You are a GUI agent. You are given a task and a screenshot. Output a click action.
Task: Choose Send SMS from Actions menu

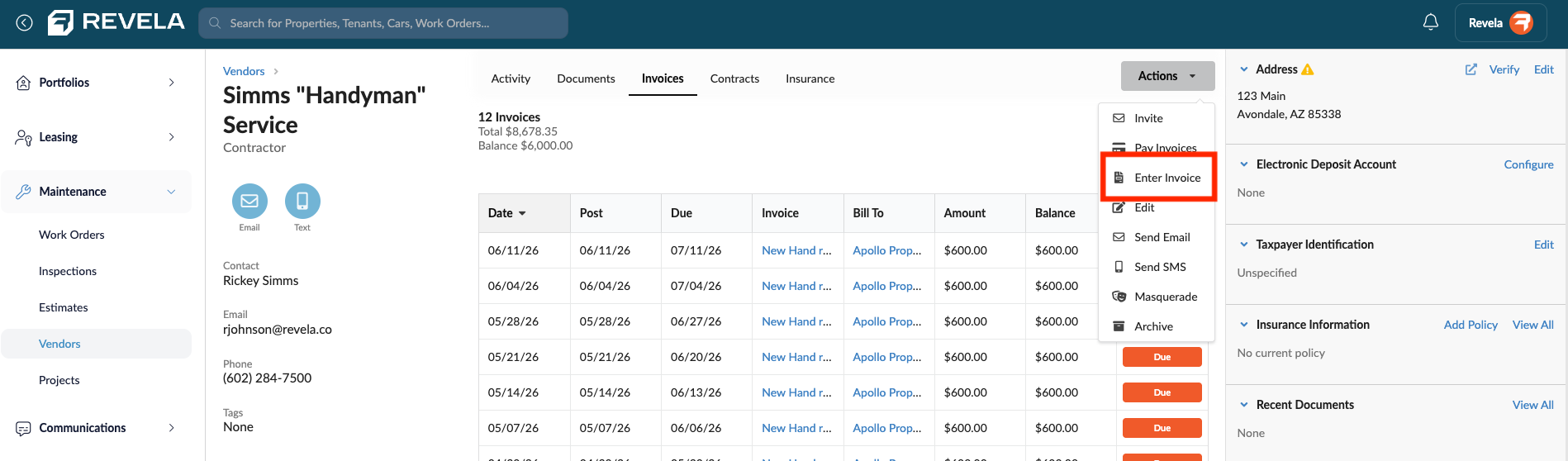tap(1157, 267)
